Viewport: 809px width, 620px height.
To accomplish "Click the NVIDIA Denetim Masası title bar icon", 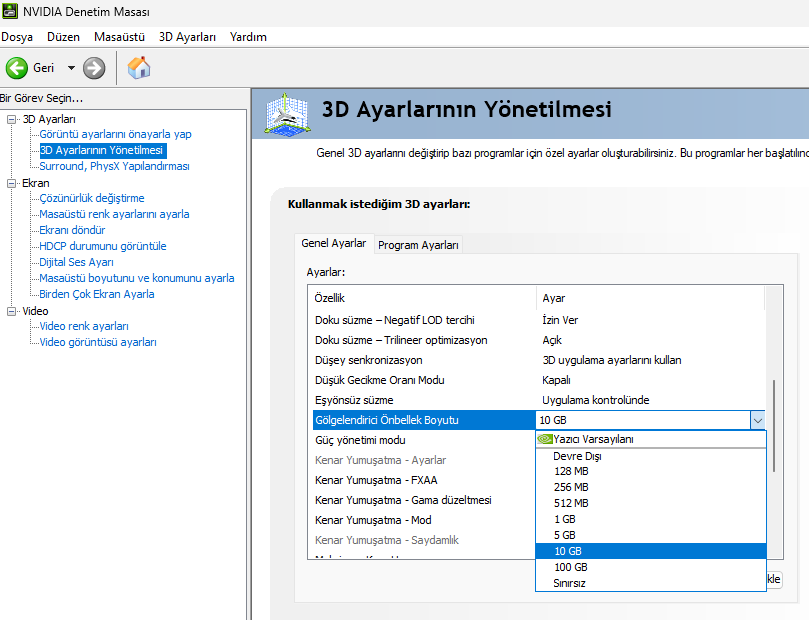I will [10, 11].
